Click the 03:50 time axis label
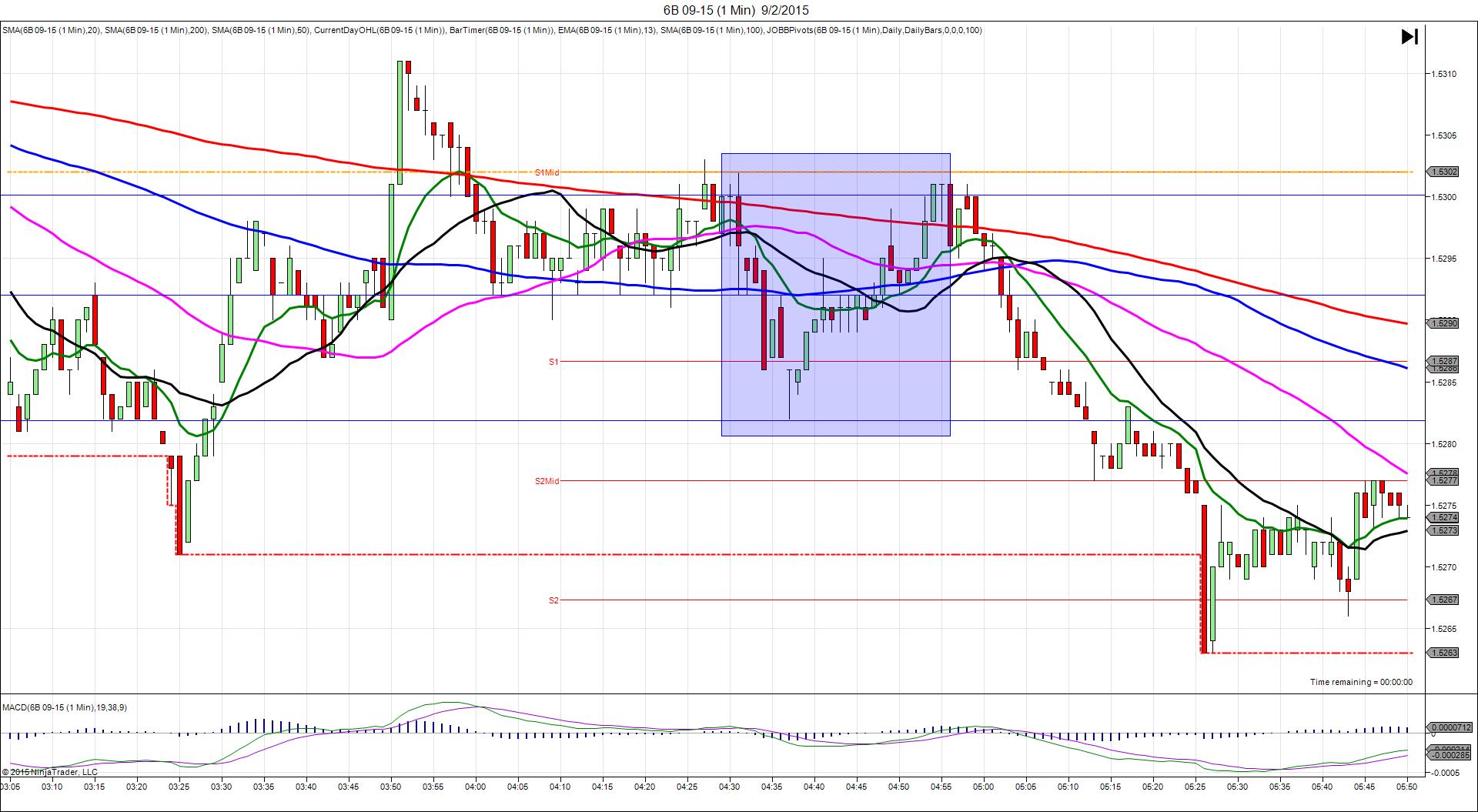Screen dimensions: 1478x812 pyautogui.click(x=390, y=787)
